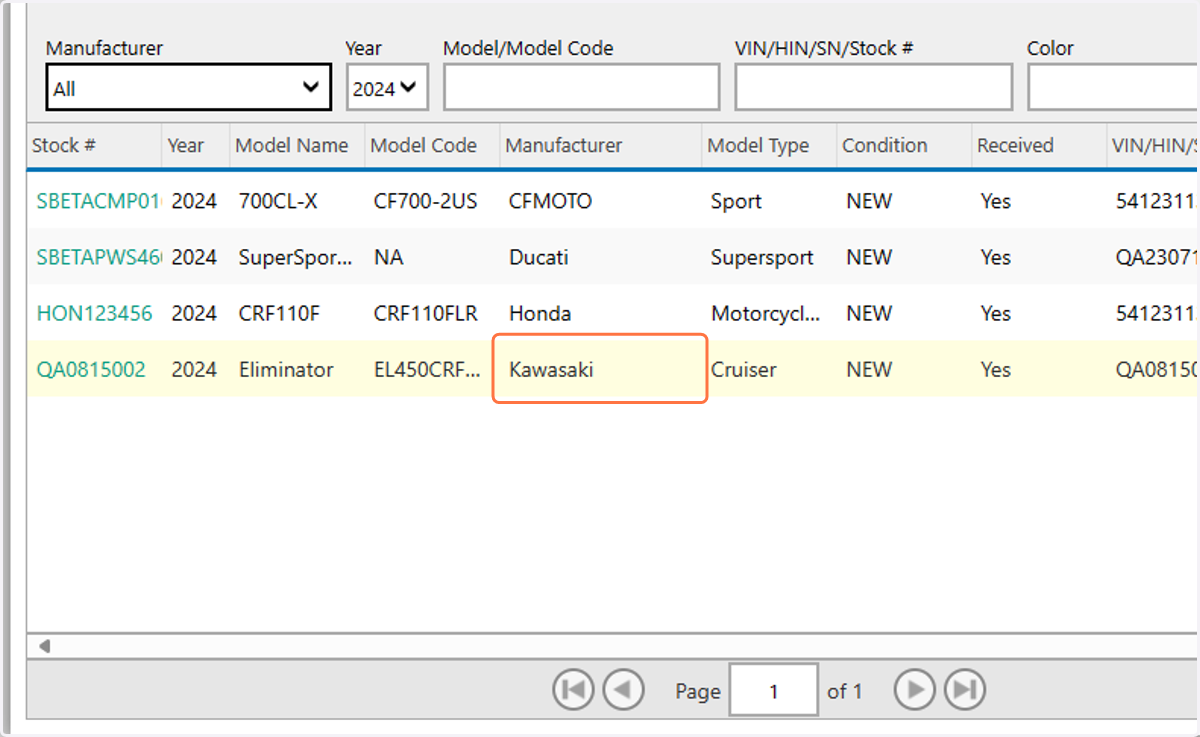Image resolution: width=1200 pixels, height=737 pixels.
Task: Click the page number input box
Action: coord(773,690)
